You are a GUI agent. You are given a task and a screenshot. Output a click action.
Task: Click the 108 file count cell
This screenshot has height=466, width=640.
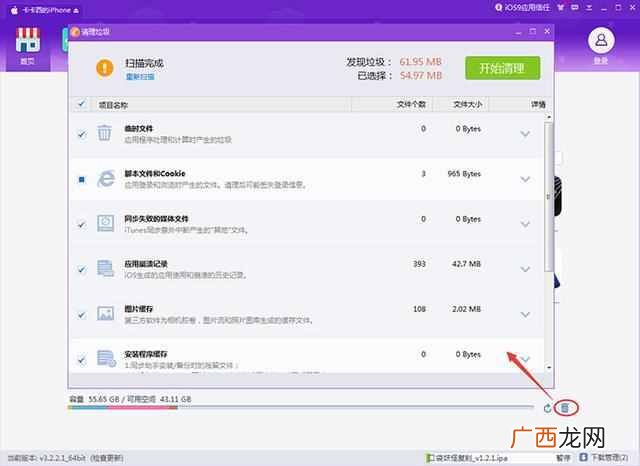point(419,309)
